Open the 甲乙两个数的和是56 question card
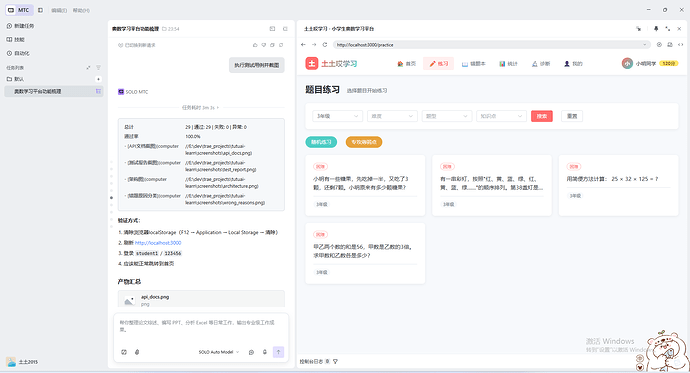690x373 pixels. point(365,253)
